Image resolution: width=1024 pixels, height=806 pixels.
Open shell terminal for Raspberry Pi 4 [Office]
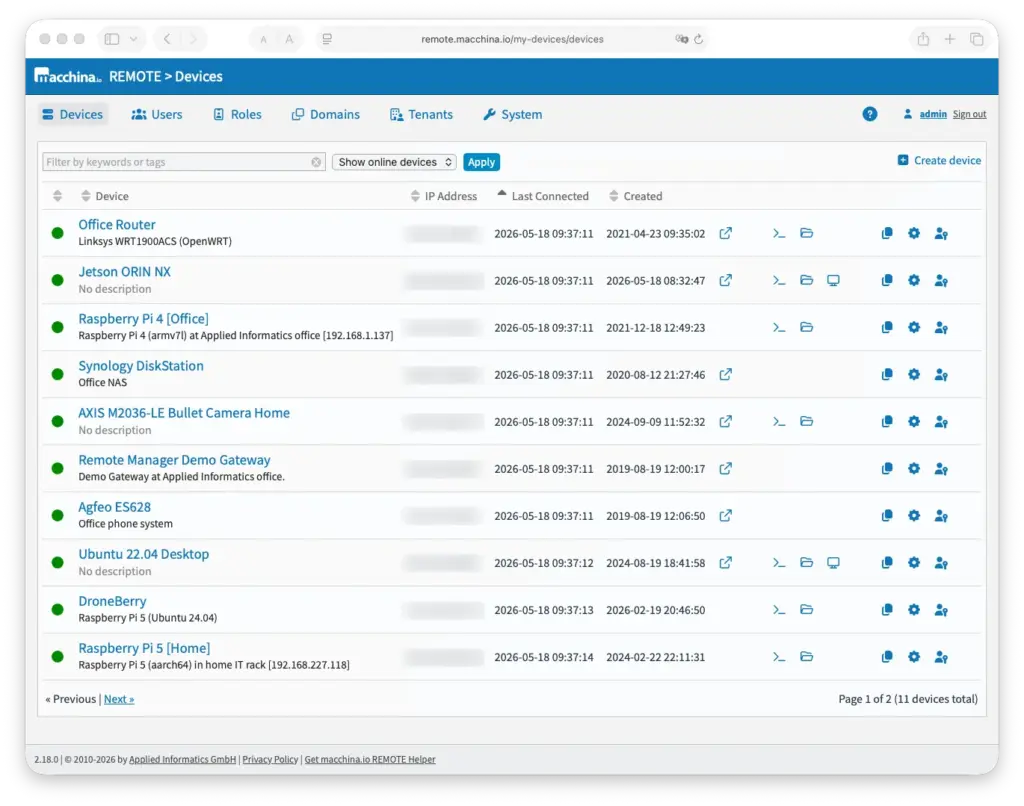point(778,327)
